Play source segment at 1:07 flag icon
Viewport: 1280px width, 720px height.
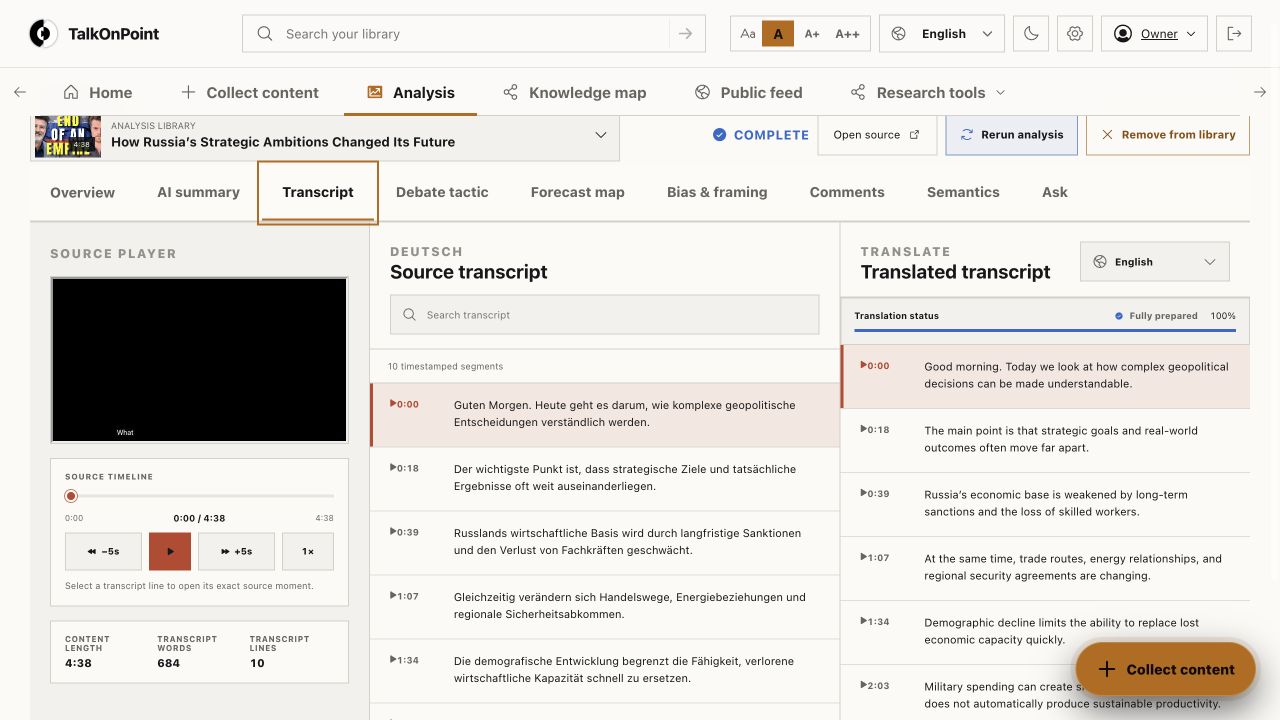click(x=394, y=596)
